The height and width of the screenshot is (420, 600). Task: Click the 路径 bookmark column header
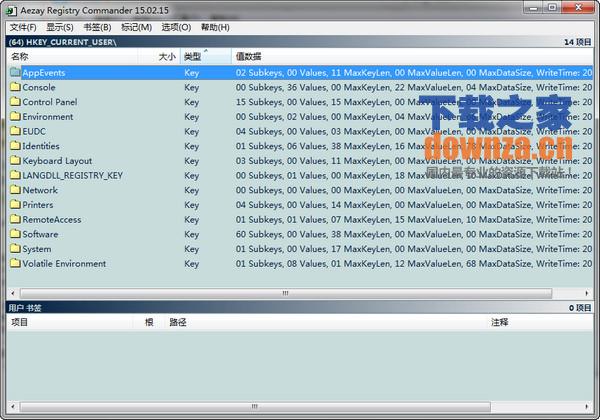326,322
